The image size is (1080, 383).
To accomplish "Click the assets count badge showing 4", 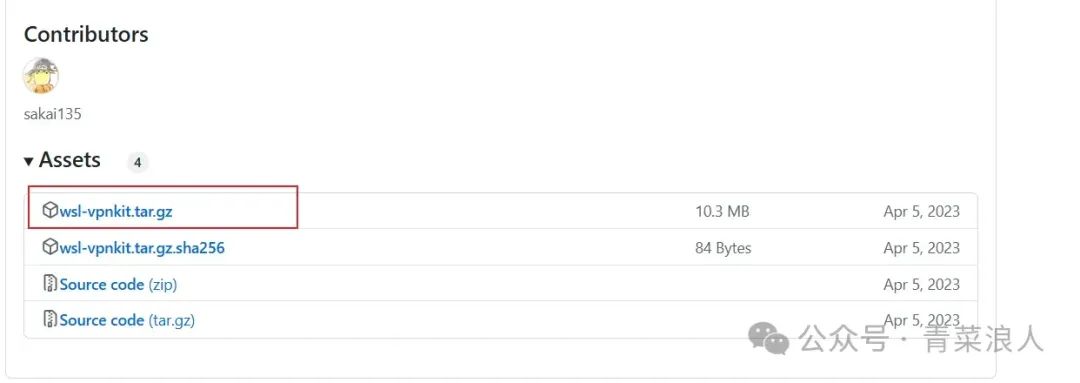I will [138, 163].
